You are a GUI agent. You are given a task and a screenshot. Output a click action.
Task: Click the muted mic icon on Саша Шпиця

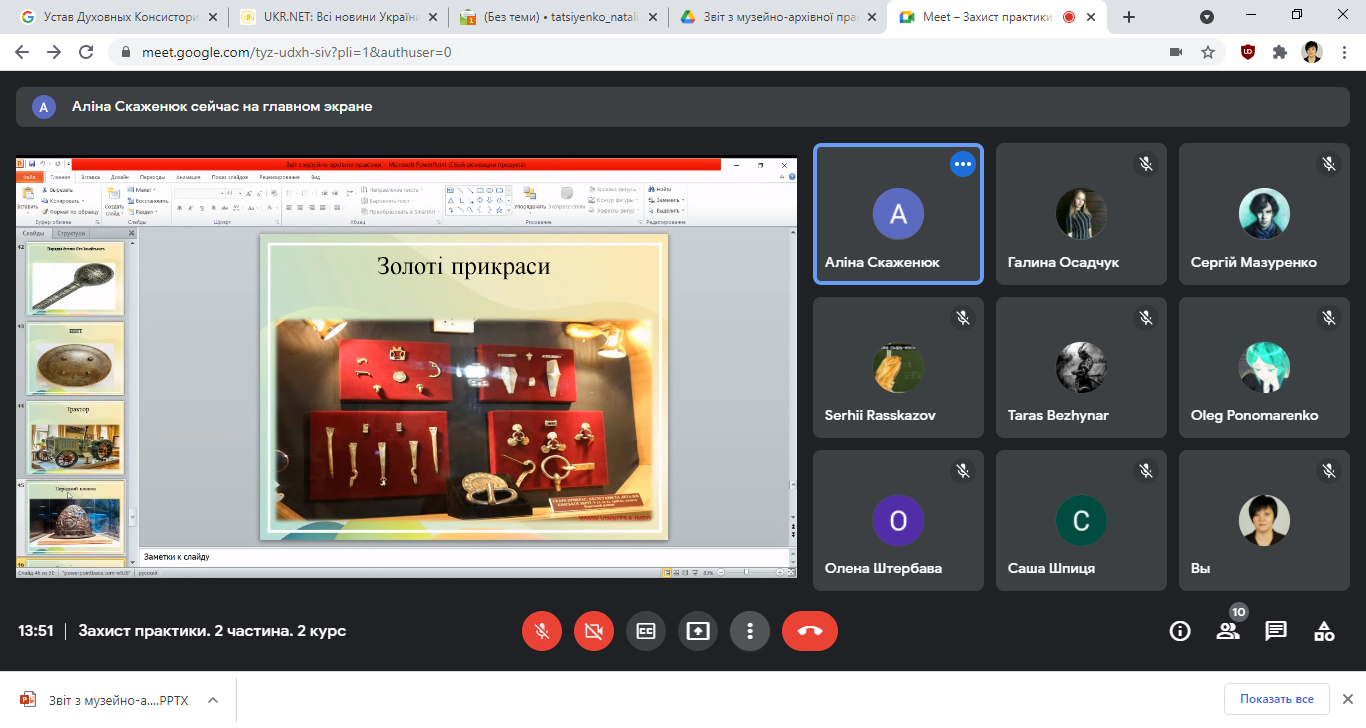tap(1146, 470)
